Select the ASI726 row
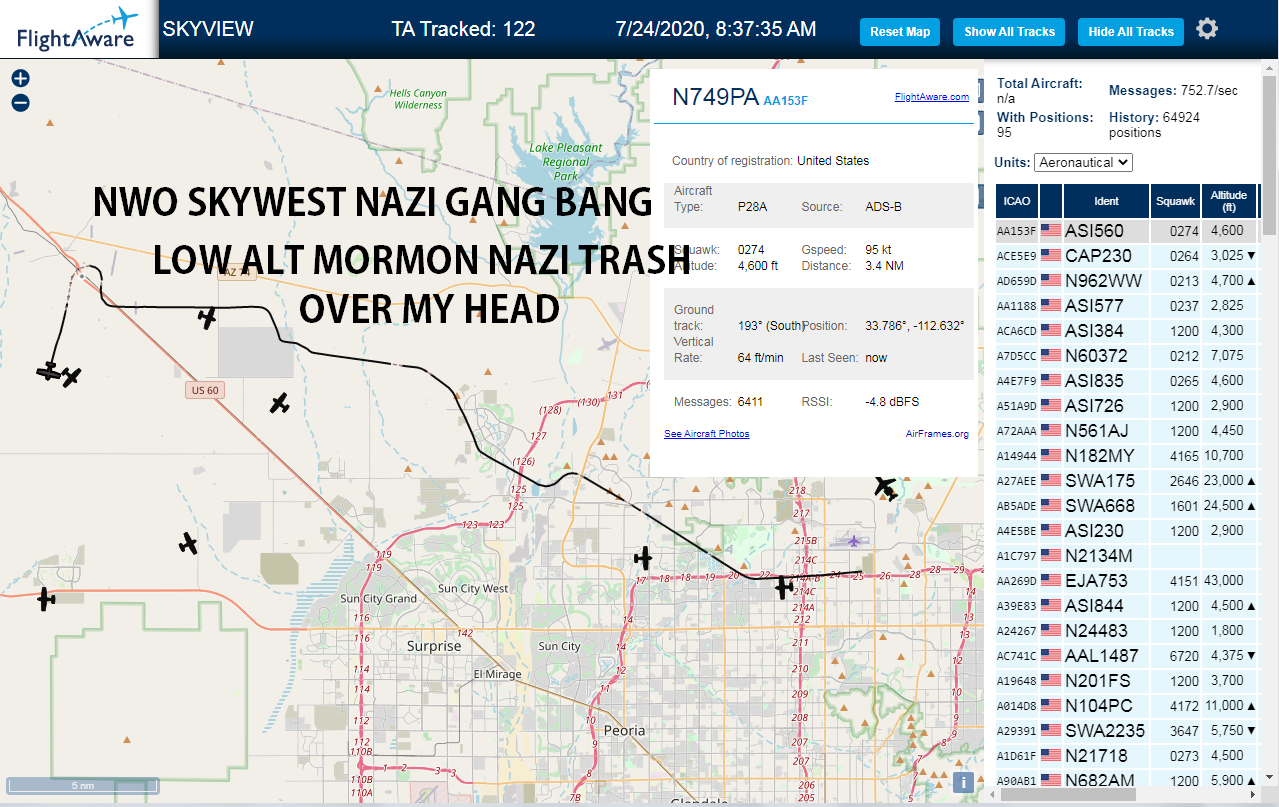The width and height of the screenshot is (1279, 807). coord(1127,406)
